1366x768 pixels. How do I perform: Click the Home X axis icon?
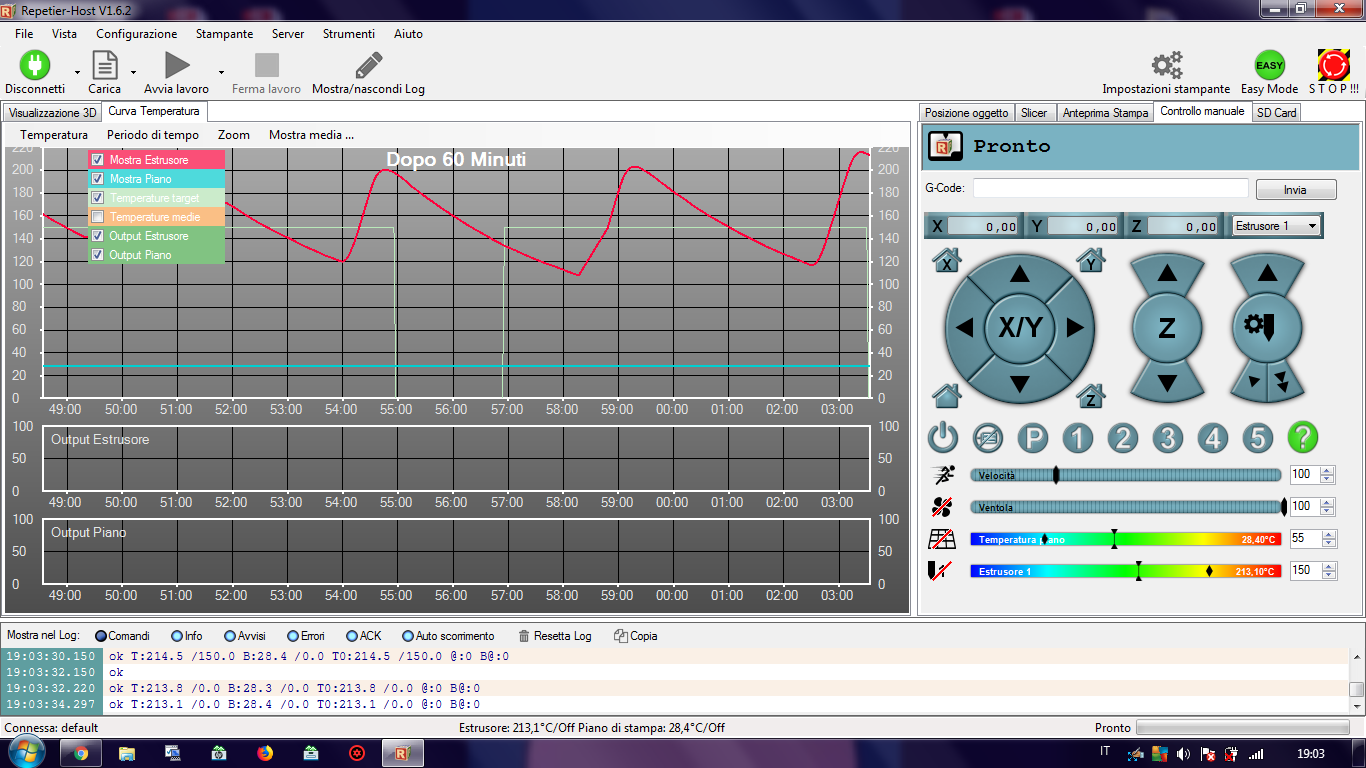coord(946,261)
